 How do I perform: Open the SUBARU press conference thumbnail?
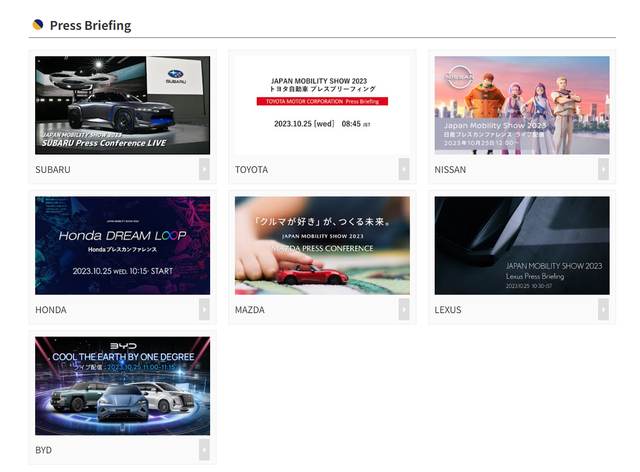coord(122,105)
